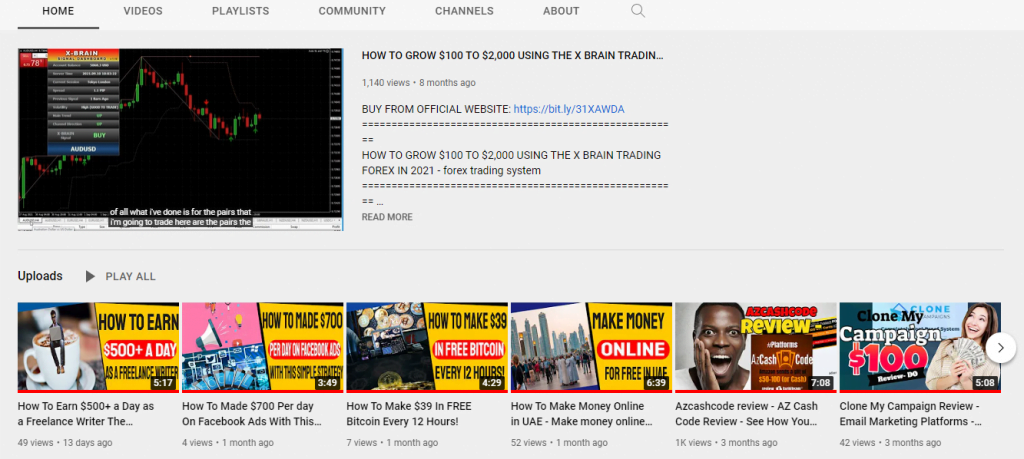This screenshot has width=1024, height=459.
Task: Open the Clone My Campaign thumbnail
Action: [x=920, y=347]
